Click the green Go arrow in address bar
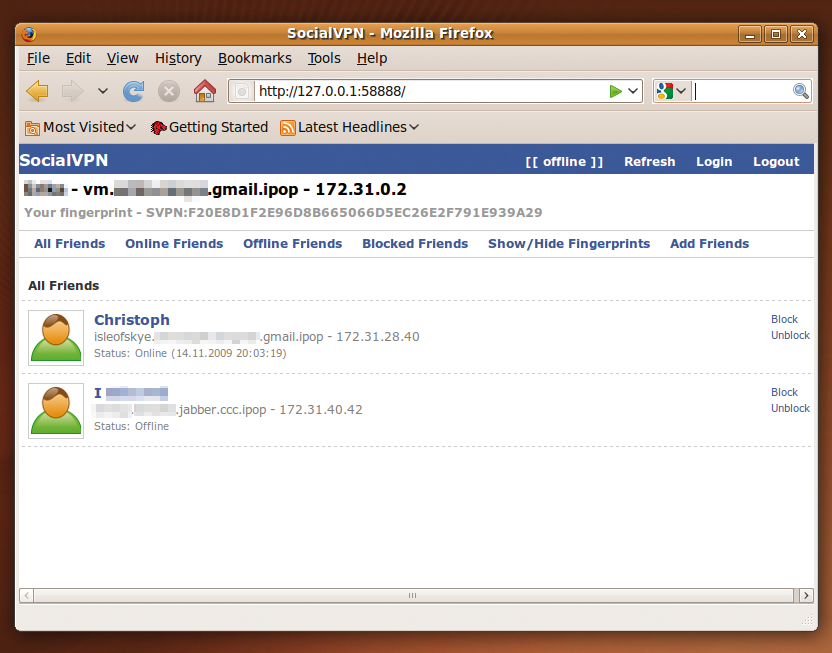The height and width of the screenshot is (653, 832). point(616,91)
